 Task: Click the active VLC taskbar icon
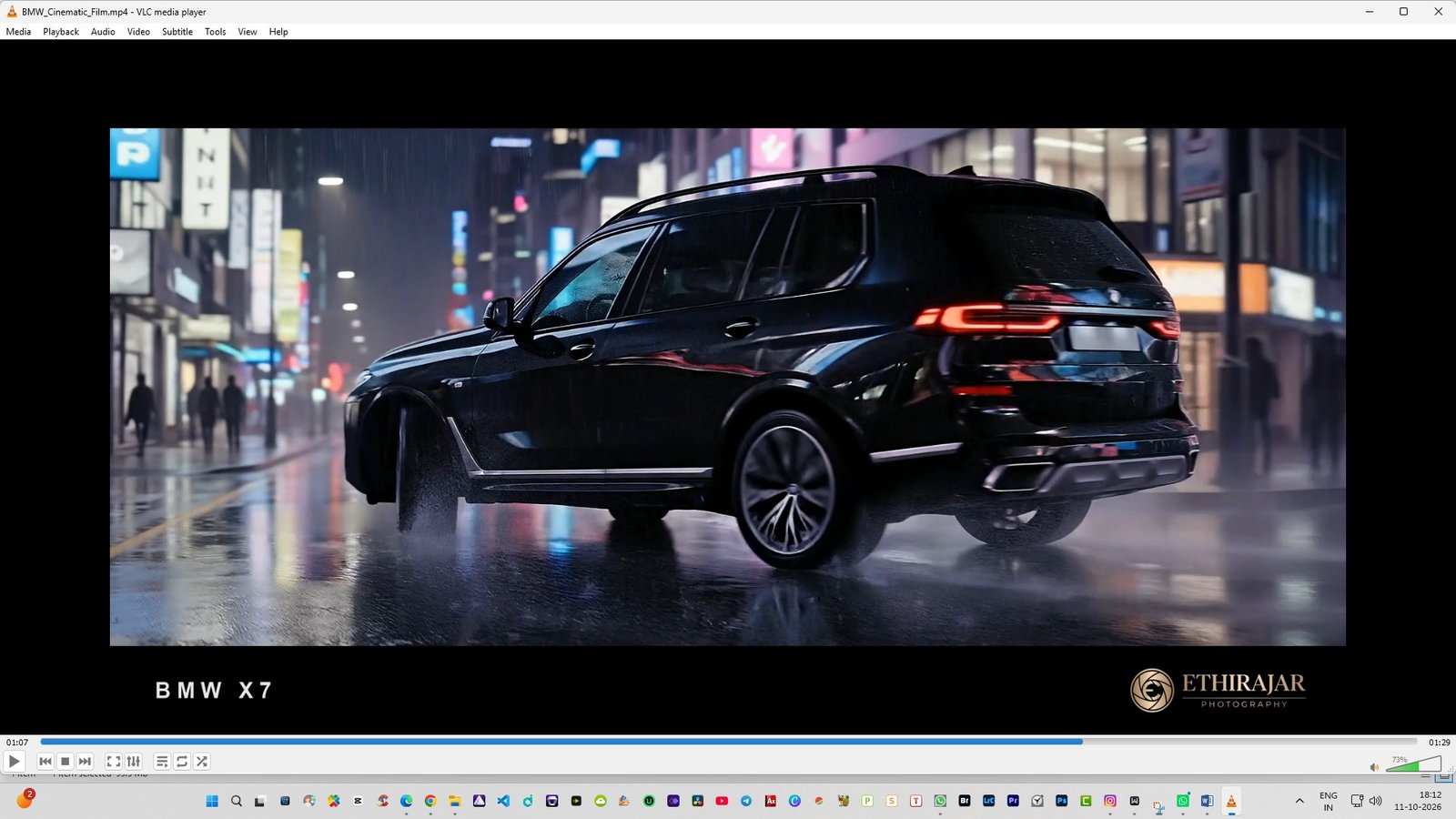[1231, 801]
